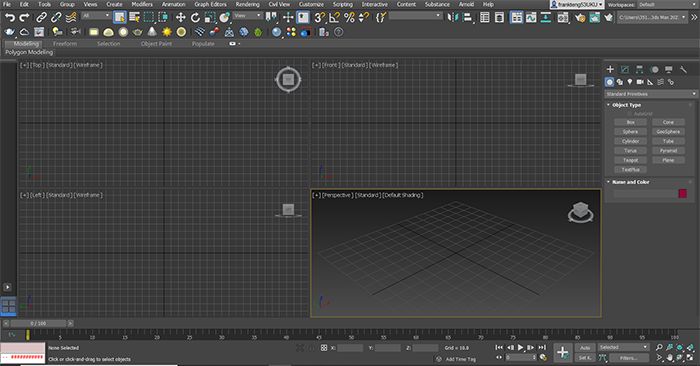Viewport: 700px width, 366px height.
Task: Click the Align tool icon
Action: (x=467, y=17)
